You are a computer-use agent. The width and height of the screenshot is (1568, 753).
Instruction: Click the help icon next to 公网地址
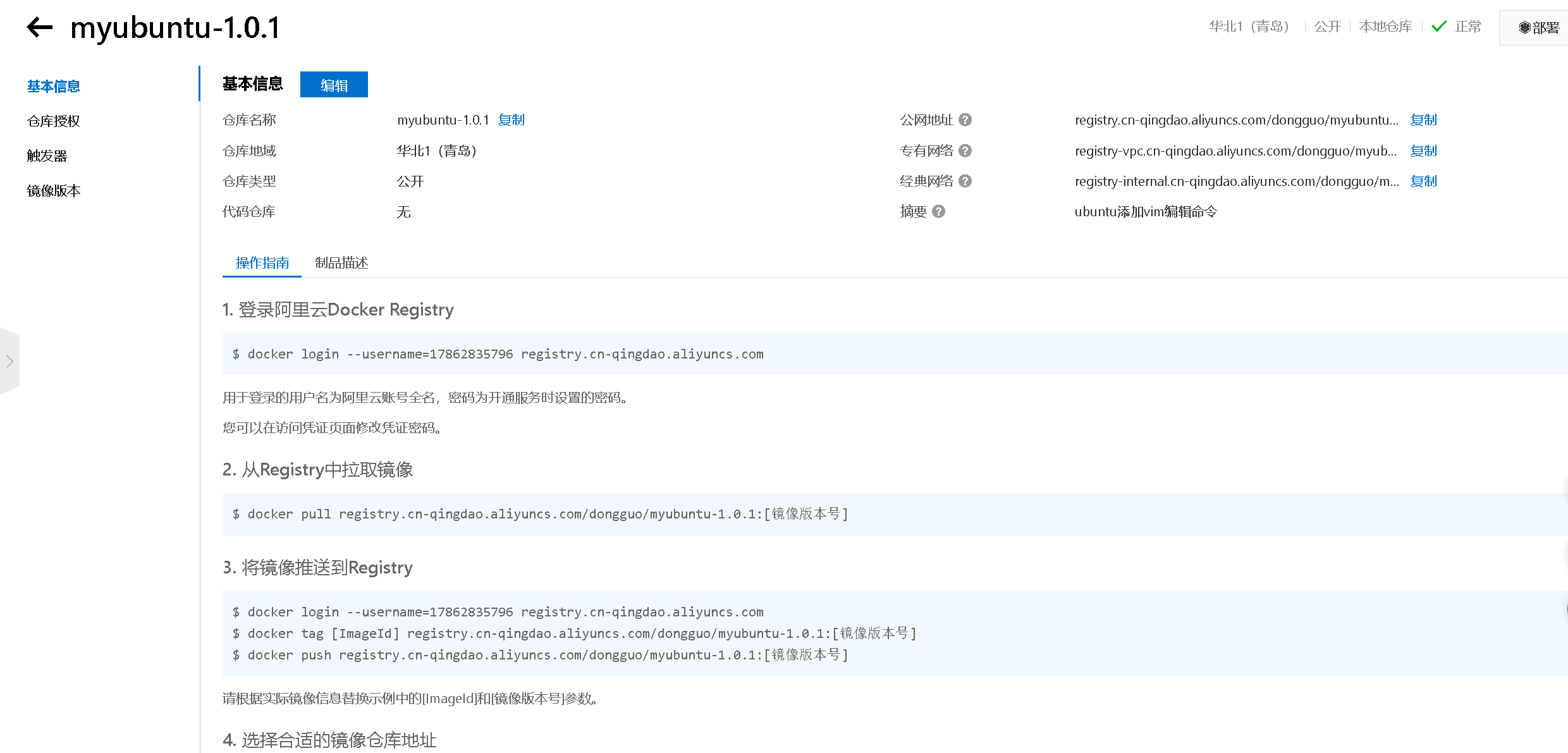pos(965,119)
